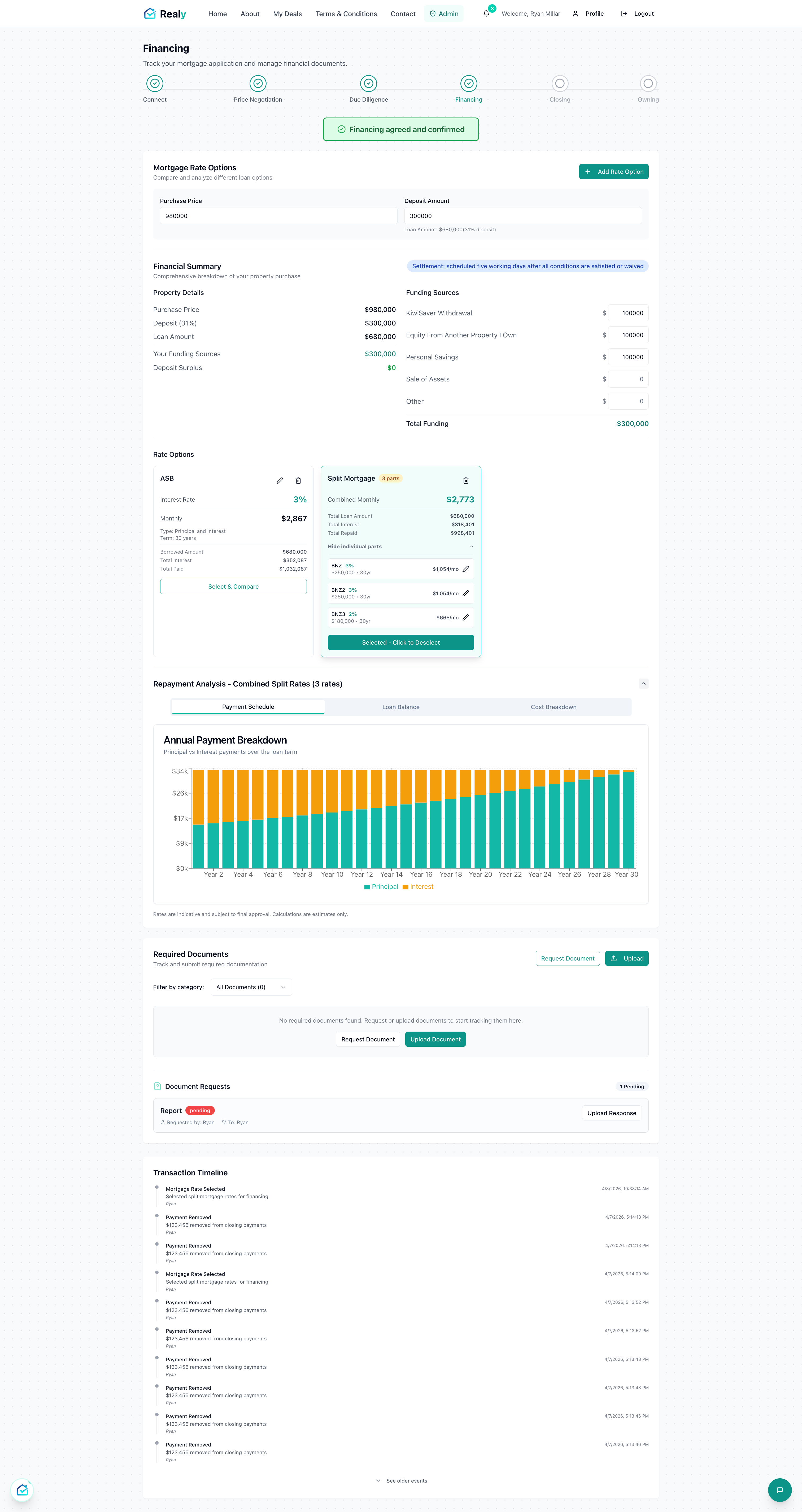Image resolution: width=802 pixels, height=1512 pixels.
Task: Click Request Document in the header
Action: click(567, 958)
